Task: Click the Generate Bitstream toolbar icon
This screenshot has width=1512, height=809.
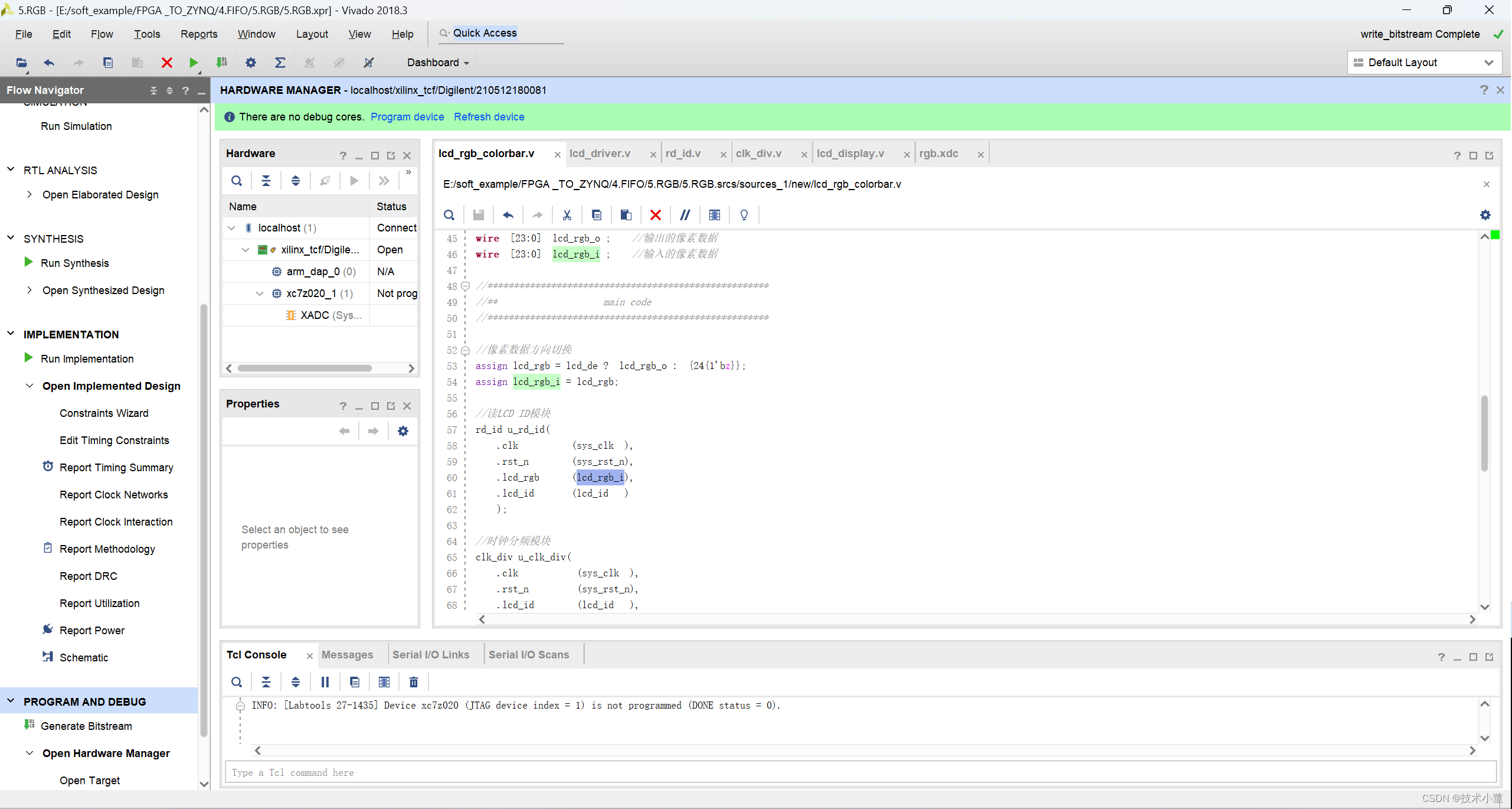Action: coord(222,63)
